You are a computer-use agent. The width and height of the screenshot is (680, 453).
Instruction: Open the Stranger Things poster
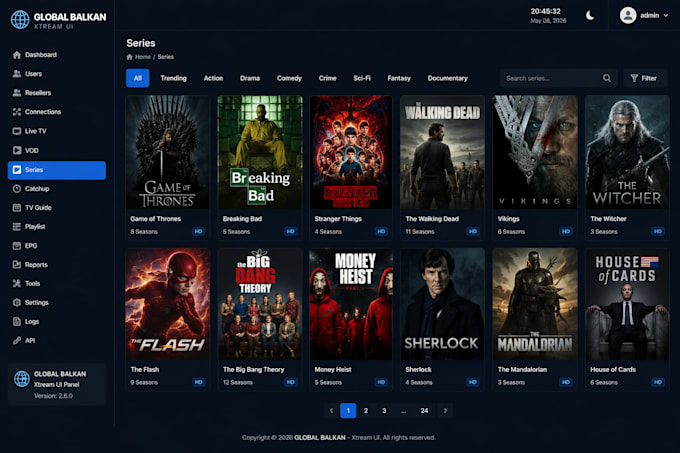point(351,152)
